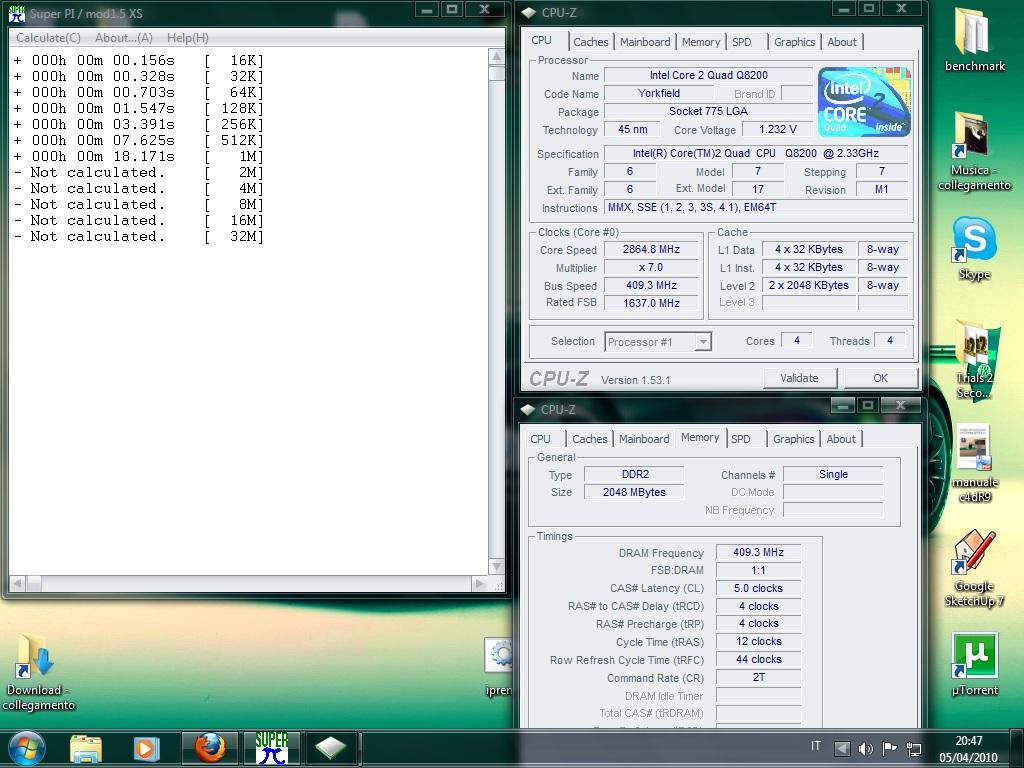Click the Windows Start orb
This screenshot has width=1024, height=768.
[x=26, y=748]
